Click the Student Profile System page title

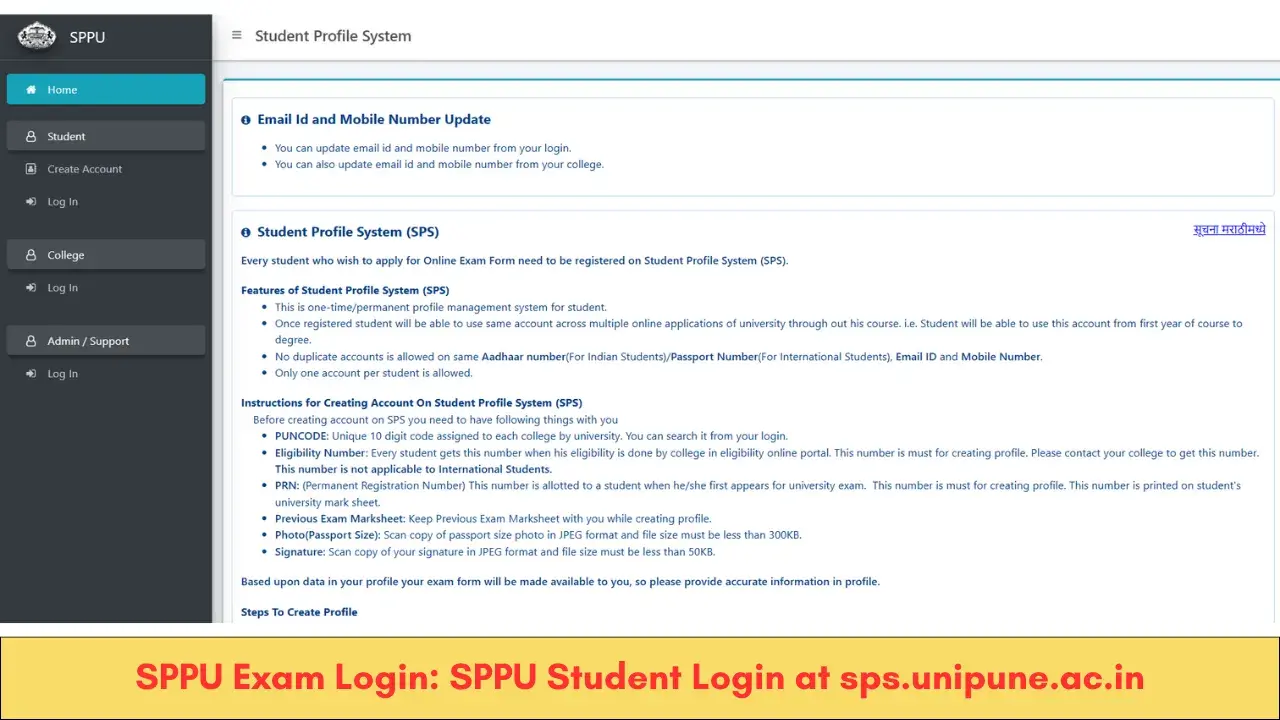(x=333, y=36)
